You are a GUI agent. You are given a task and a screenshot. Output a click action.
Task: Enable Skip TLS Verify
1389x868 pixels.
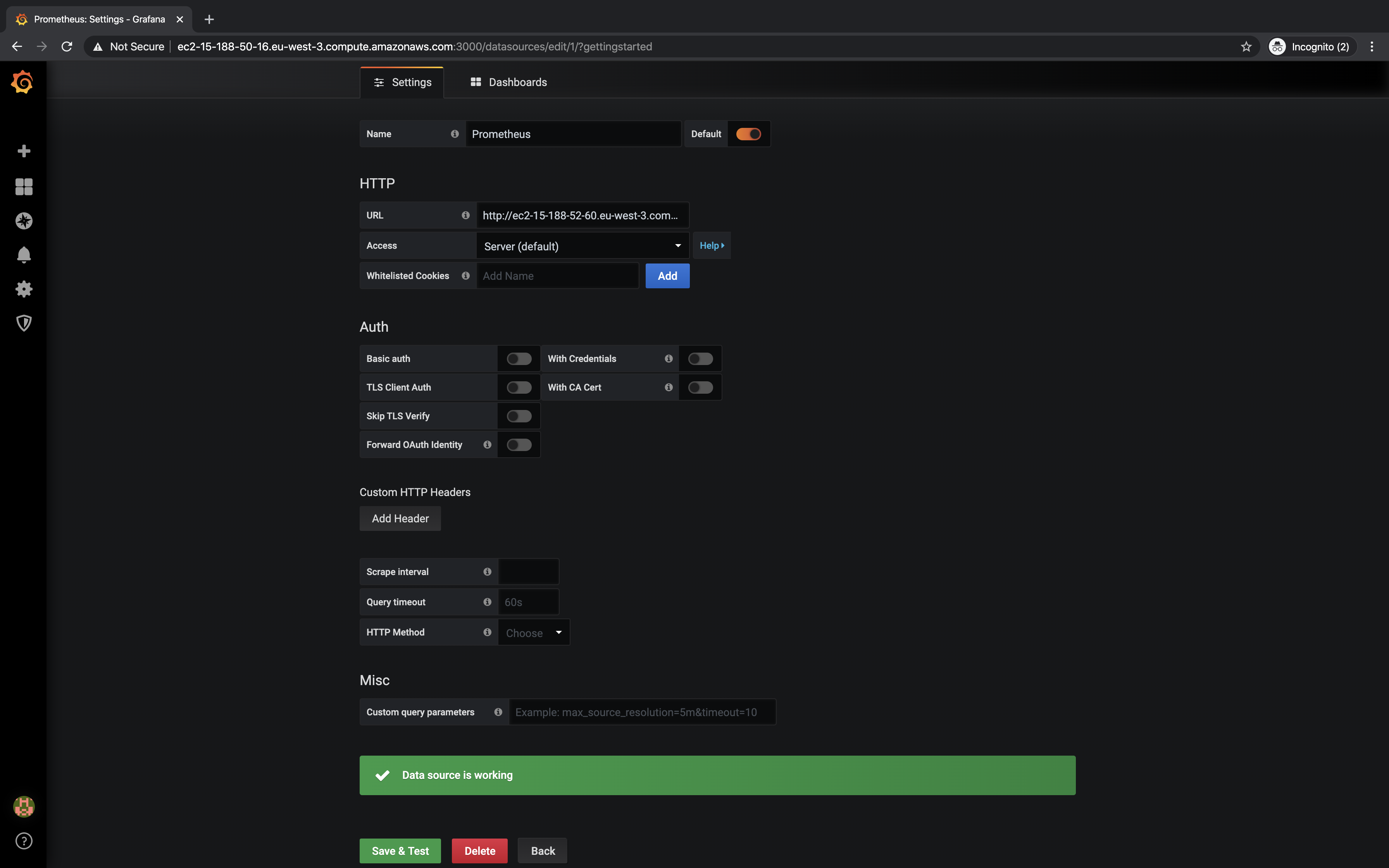click(518, 416)
